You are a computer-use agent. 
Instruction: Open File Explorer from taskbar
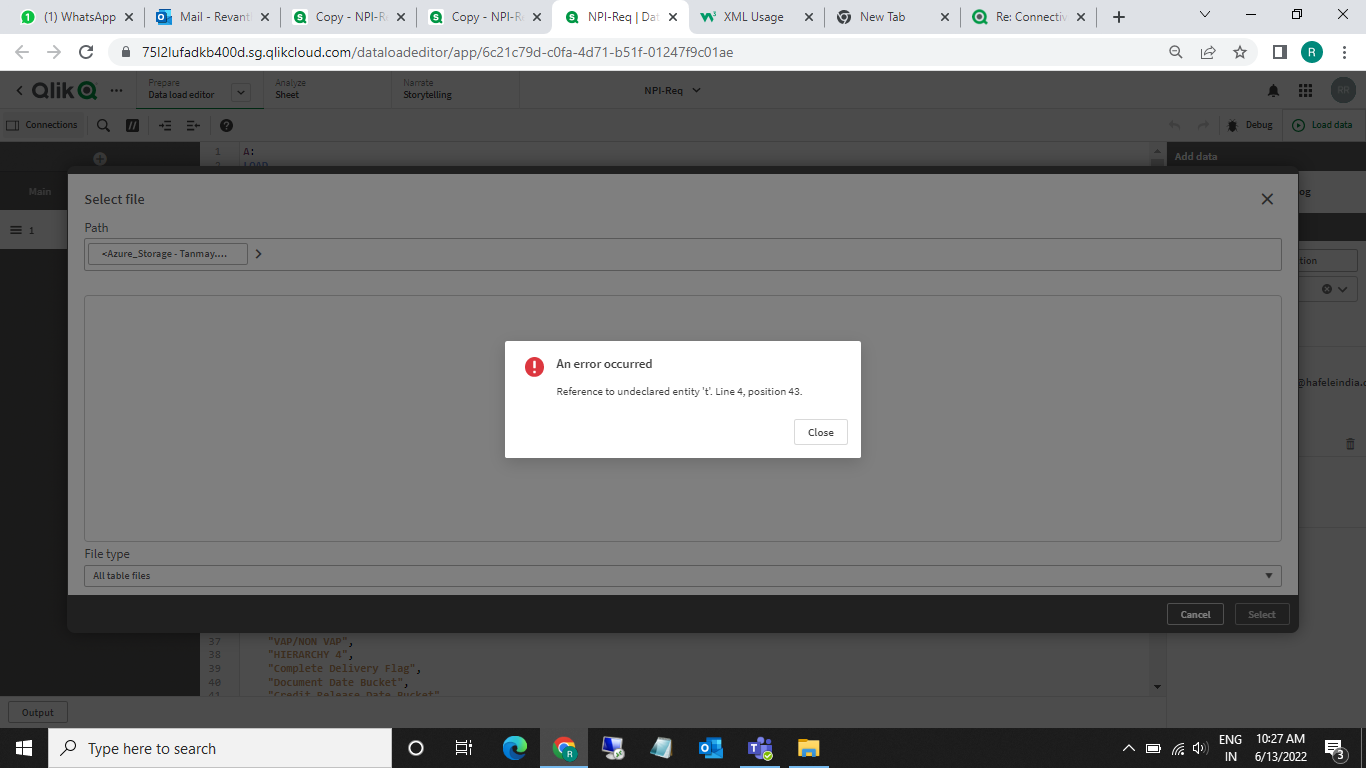pyautogui.click(x=809, y=748)
